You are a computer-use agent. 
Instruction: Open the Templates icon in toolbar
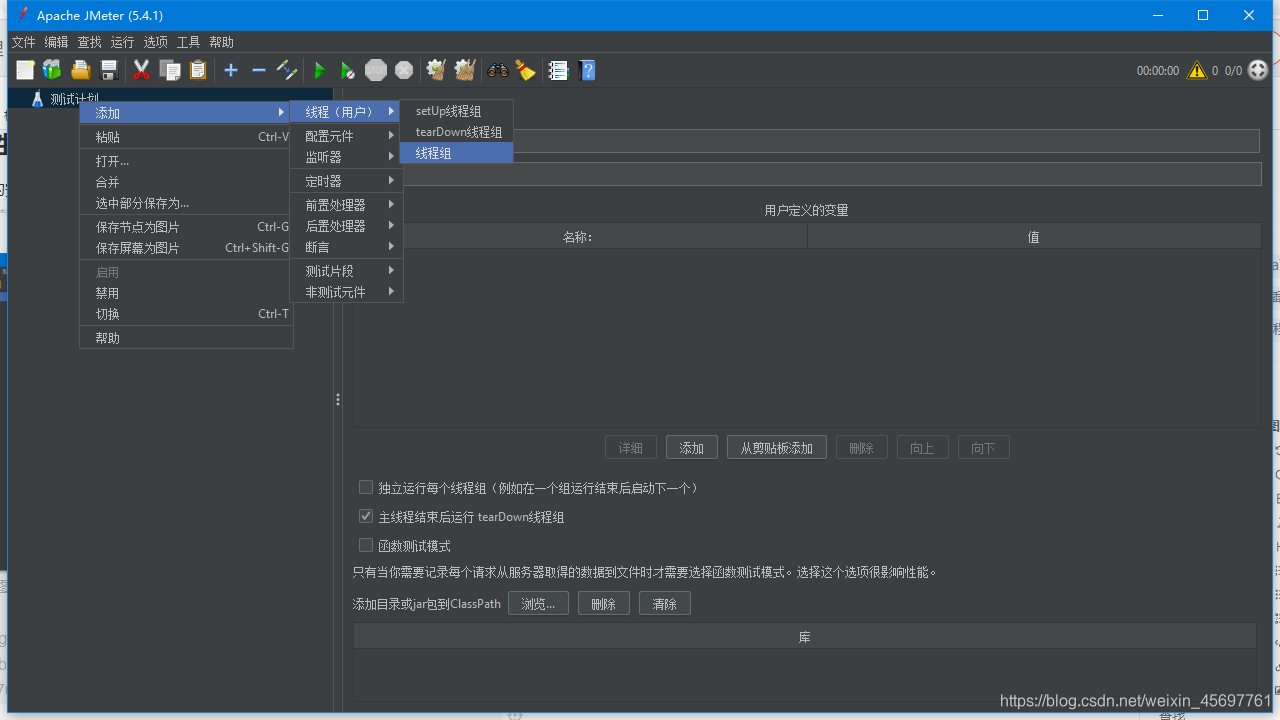point(52,70)
